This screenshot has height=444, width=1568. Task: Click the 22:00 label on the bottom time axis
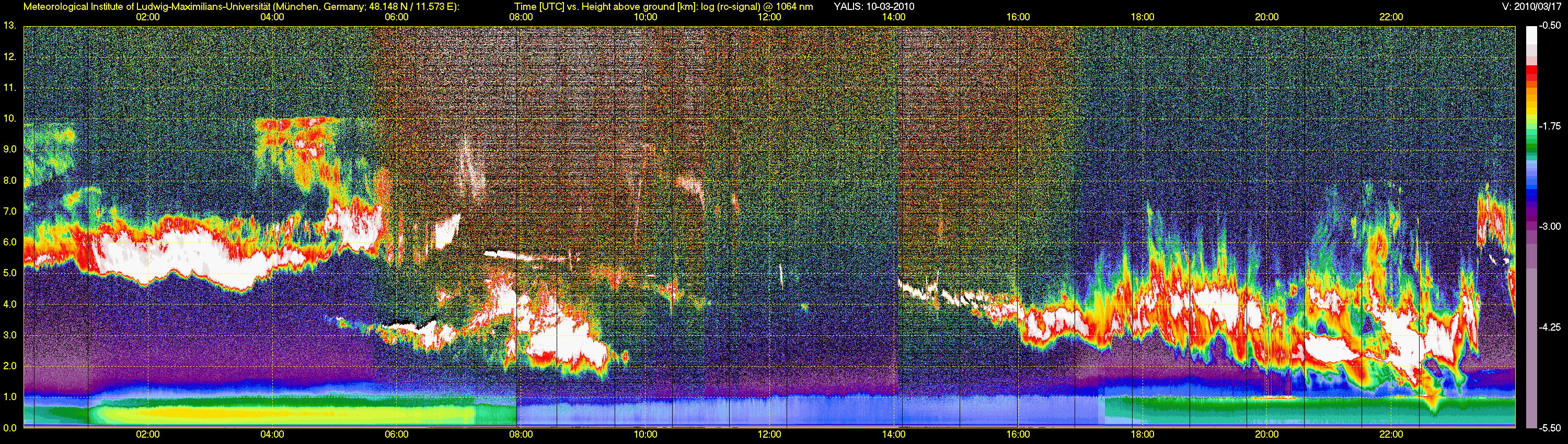(1391, 435)
